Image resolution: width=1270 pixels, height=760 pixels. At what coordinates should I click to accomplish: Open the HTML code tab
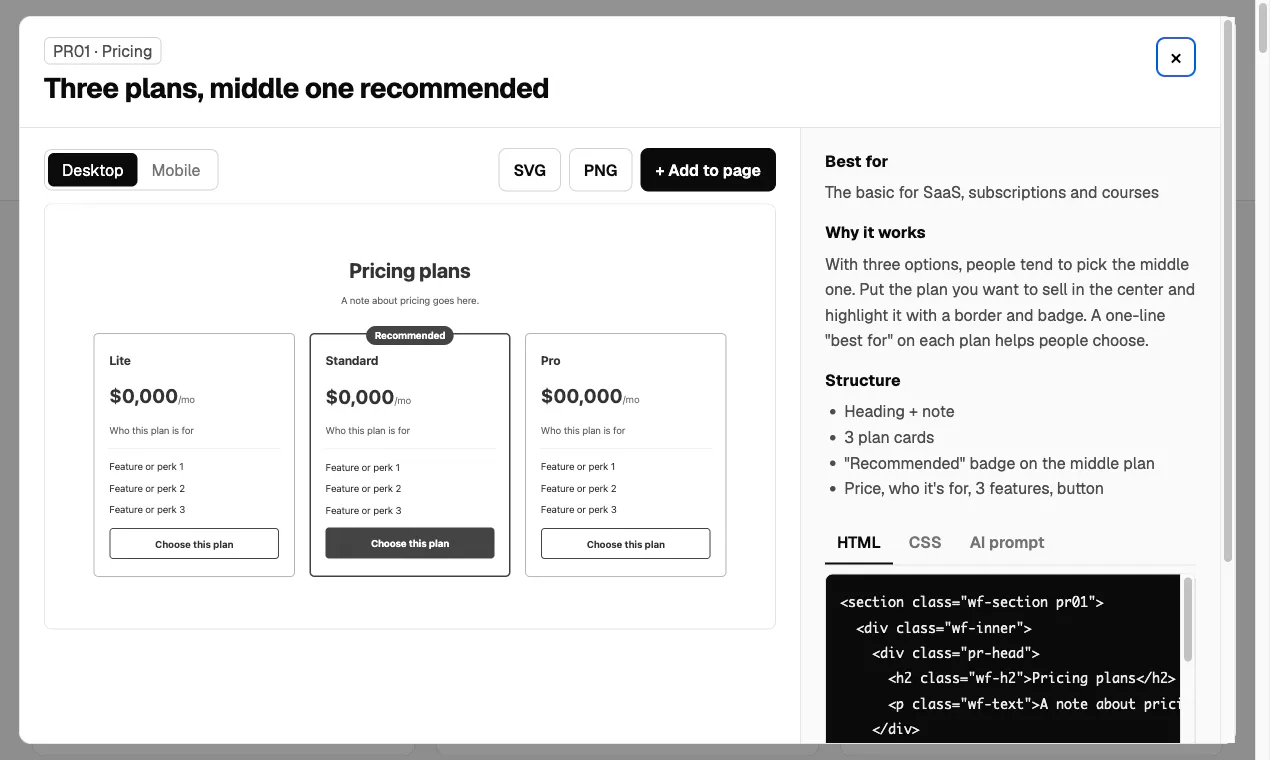858,542
